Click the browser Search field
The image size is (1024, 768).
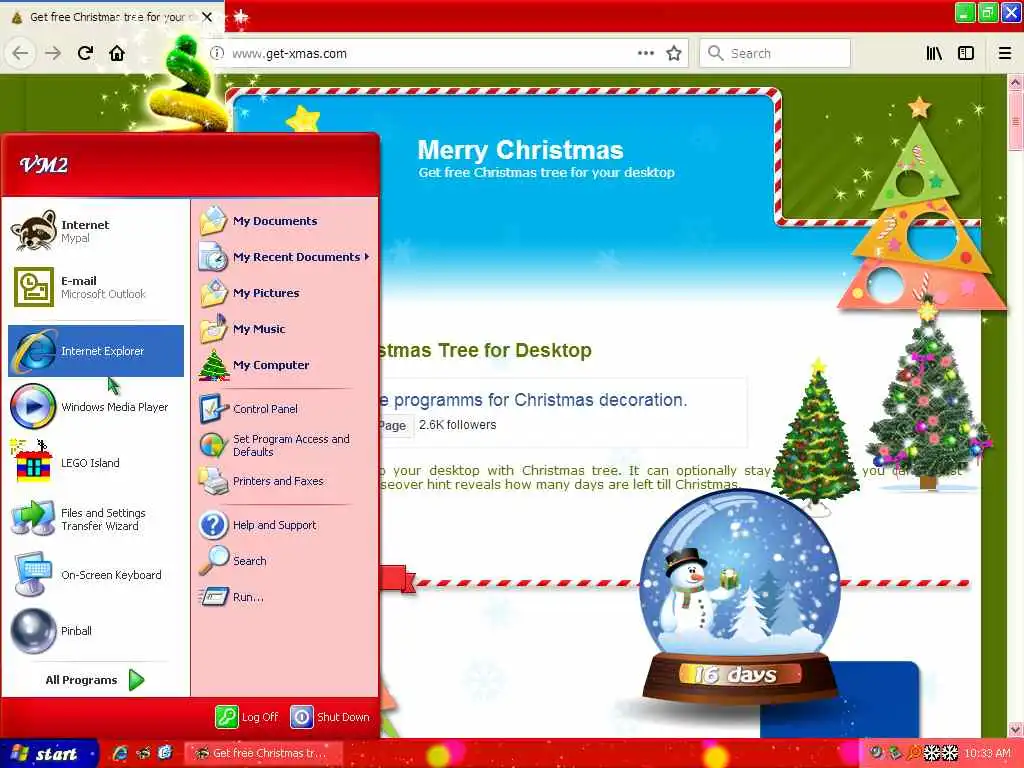tap(775, 53)
